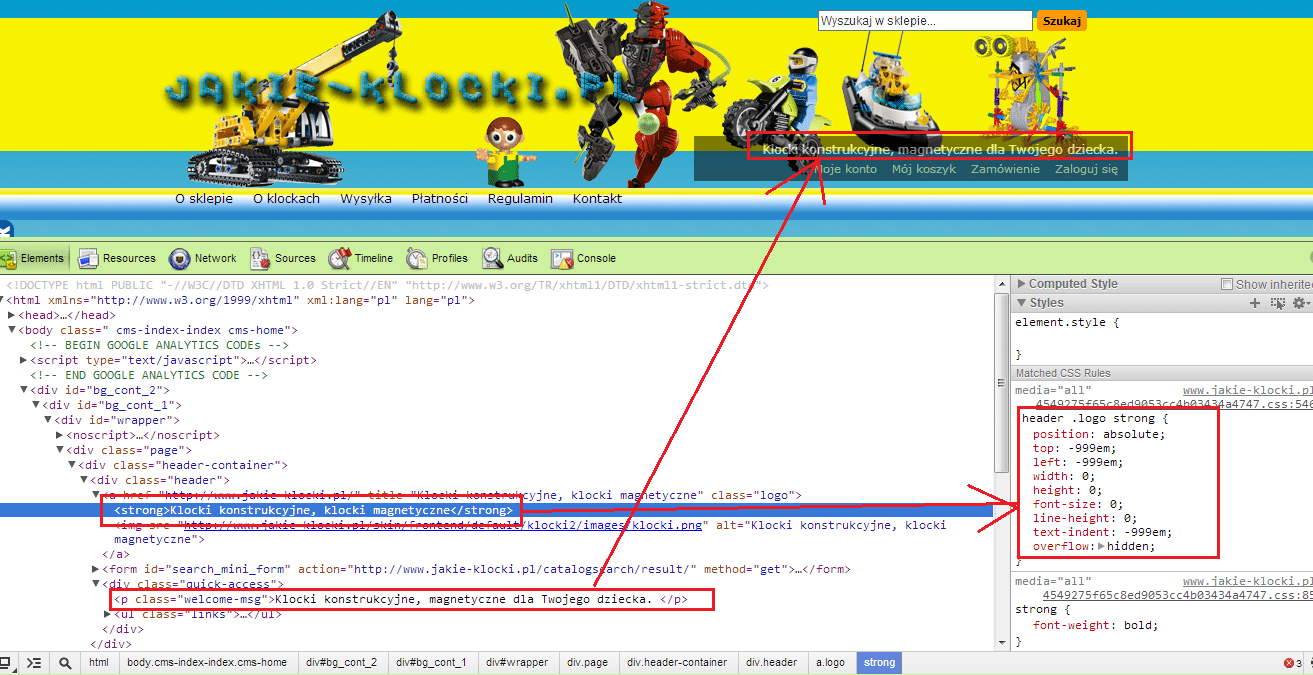Image resolution: width=1313 pixels, height=675 pixels.
Task: Collapse the div bg_cont_1 node
Action: coord(36,405)
